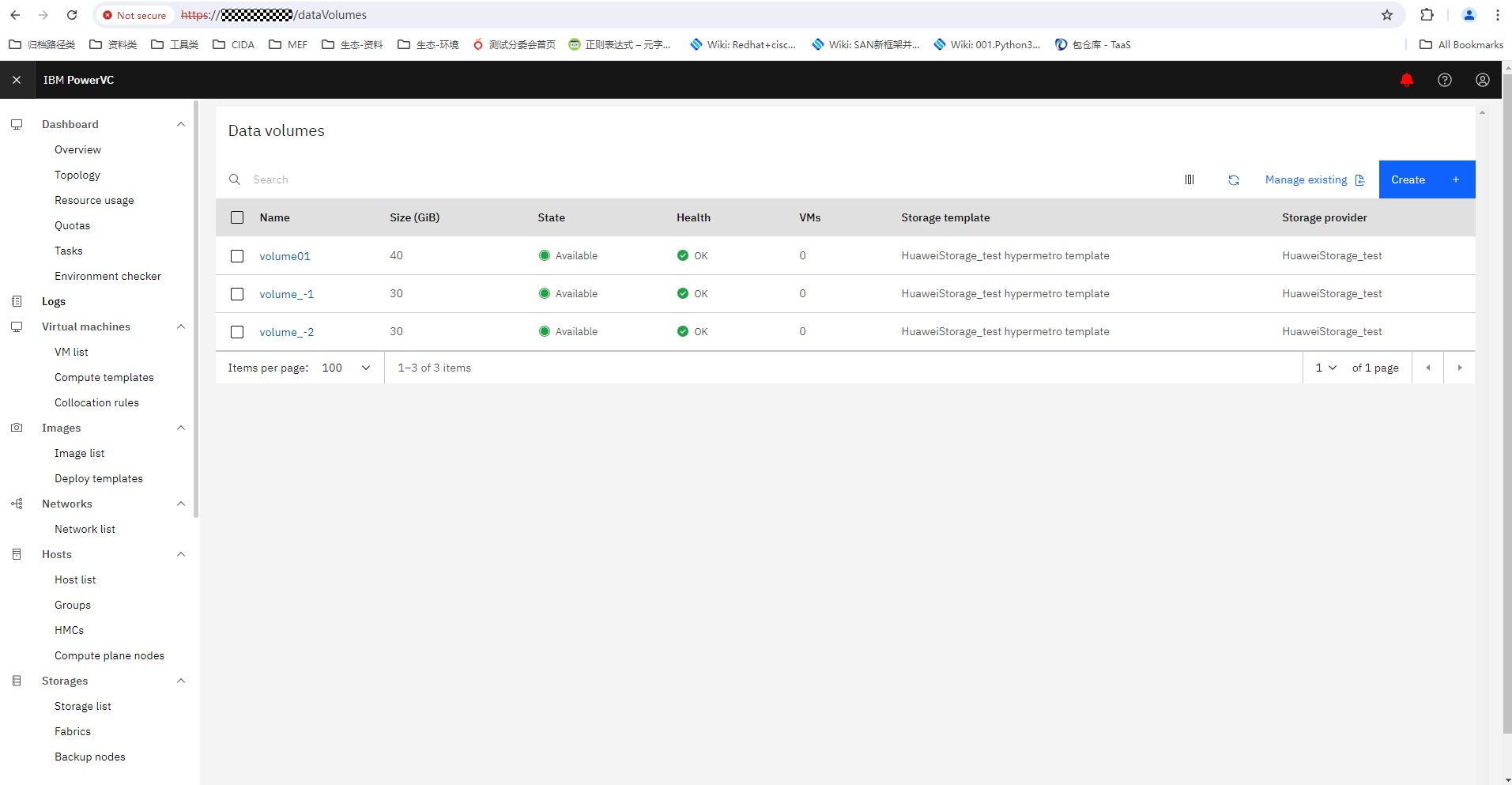This screenshot has height=785, width=1512.
Task: Open Image list in the sidebar
Action: click(79, 453)
